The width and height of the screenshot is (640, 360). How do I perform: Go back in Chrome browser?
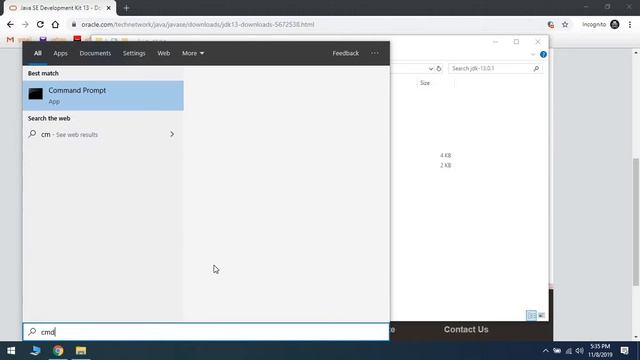[10, 24]
